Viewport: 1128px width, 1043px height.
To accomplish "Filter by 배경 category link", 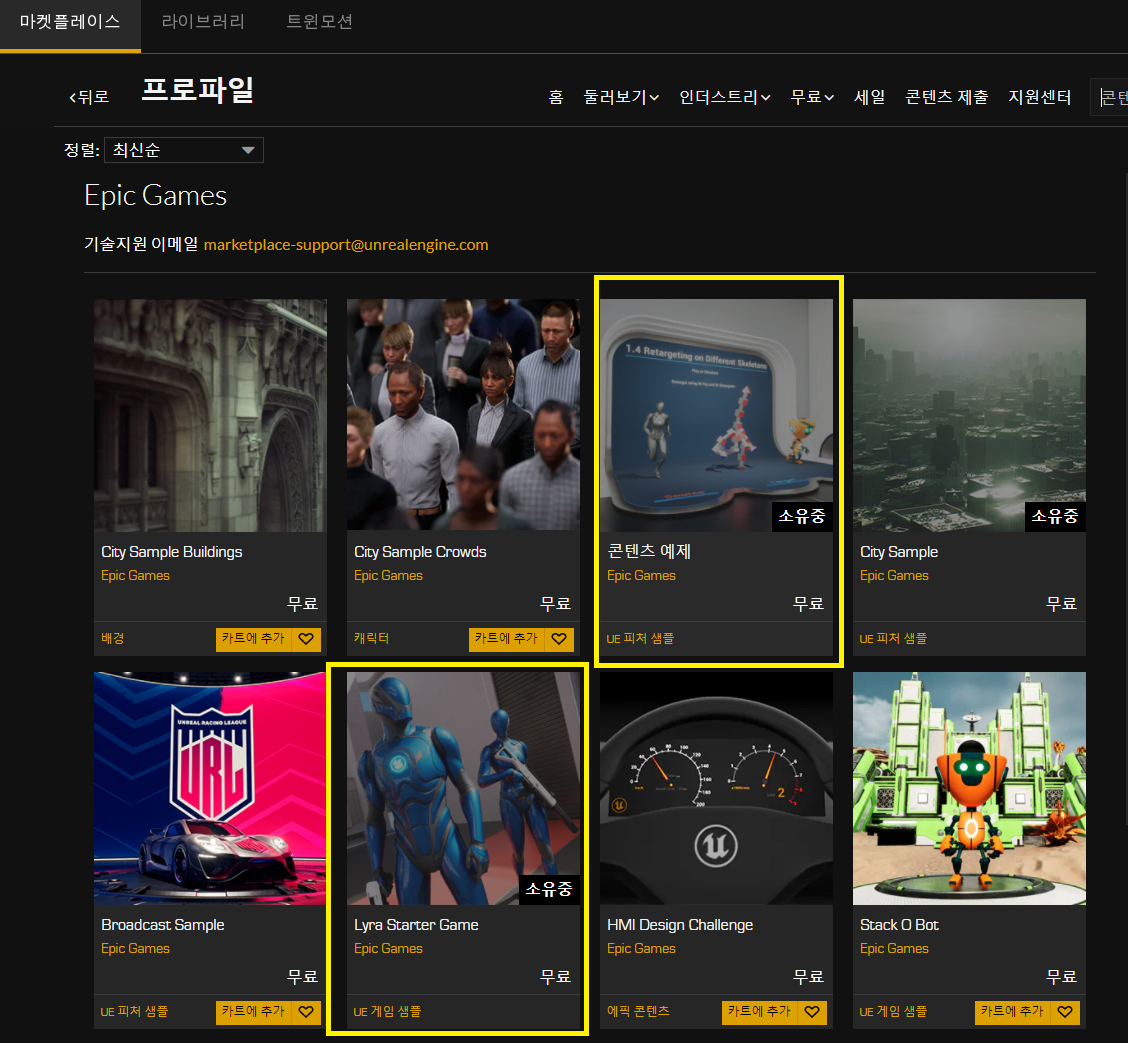I will click(113, 639).
